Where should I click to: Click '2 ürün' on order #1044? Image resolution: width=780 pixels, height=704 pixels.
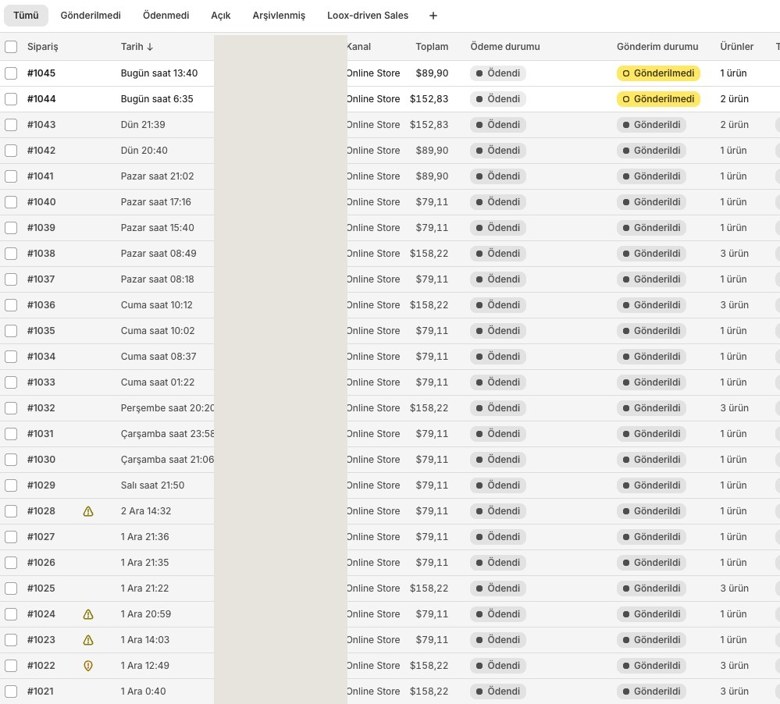(734, 99)
